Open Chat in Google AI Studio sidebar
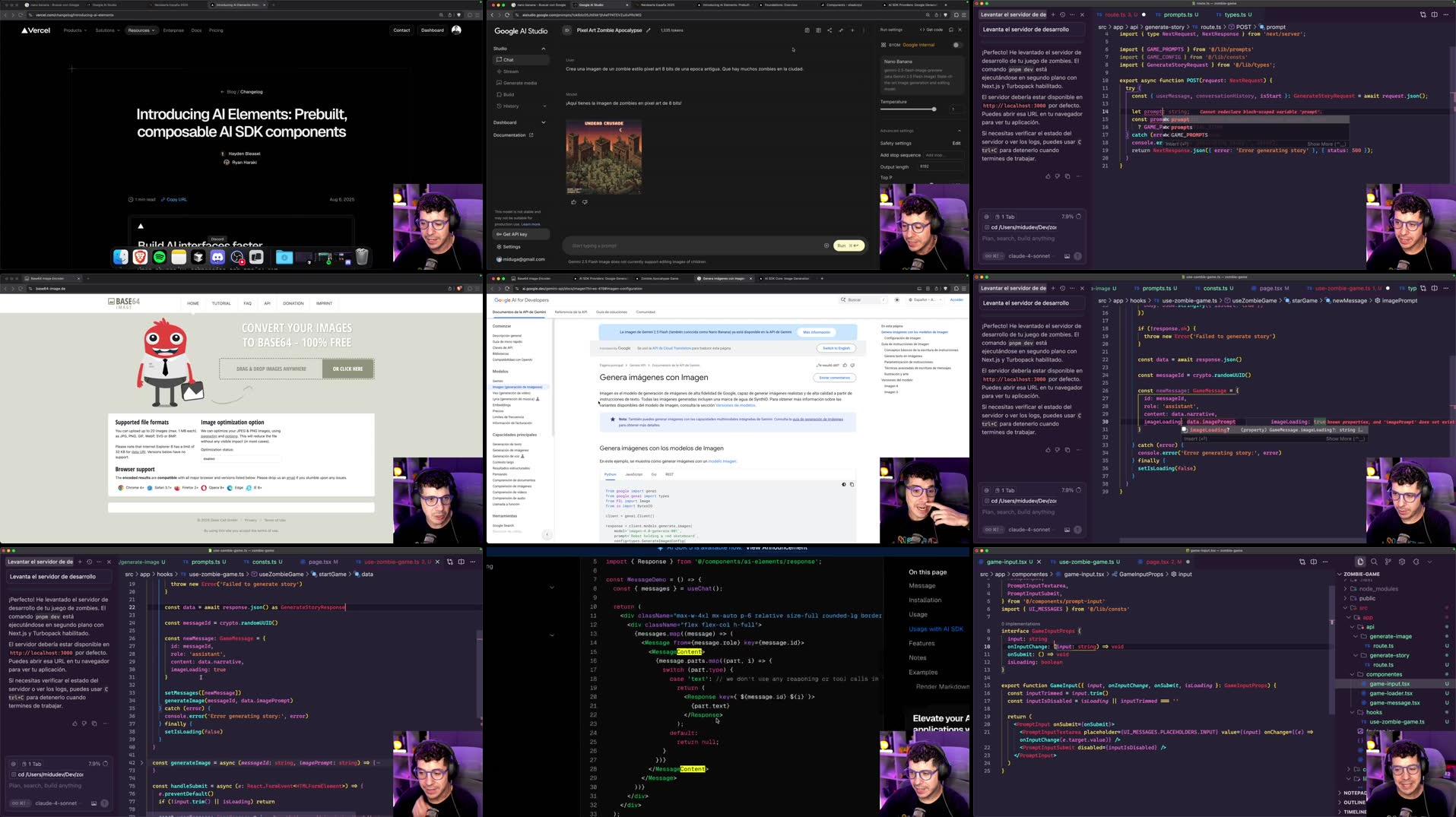Image resolution: width=1456 pixels, height=817 pixels. (521, 59)
